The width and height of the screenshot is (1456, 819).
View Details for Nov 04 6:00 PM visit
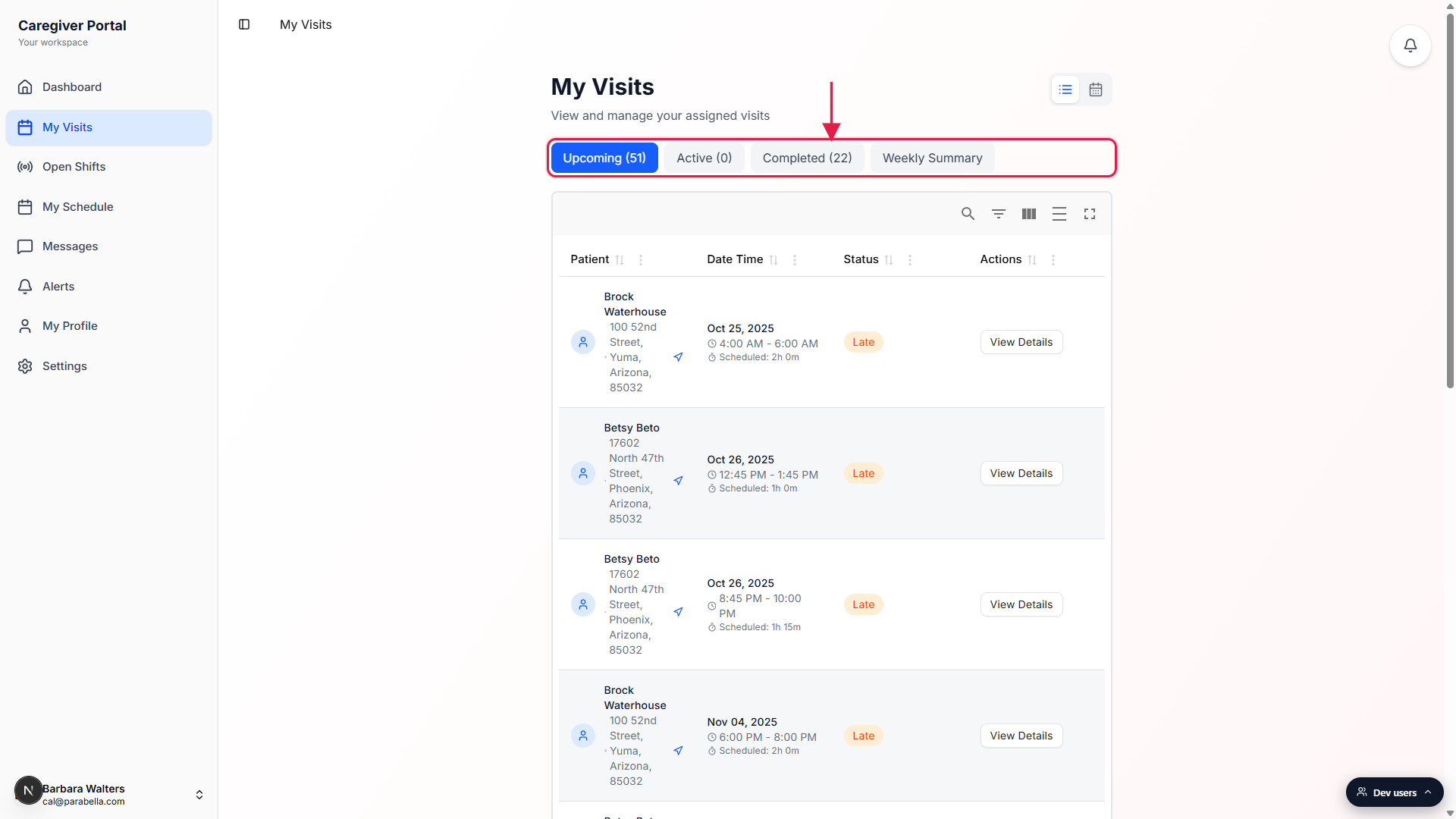pyautogui.click(x=1021, y=736)
